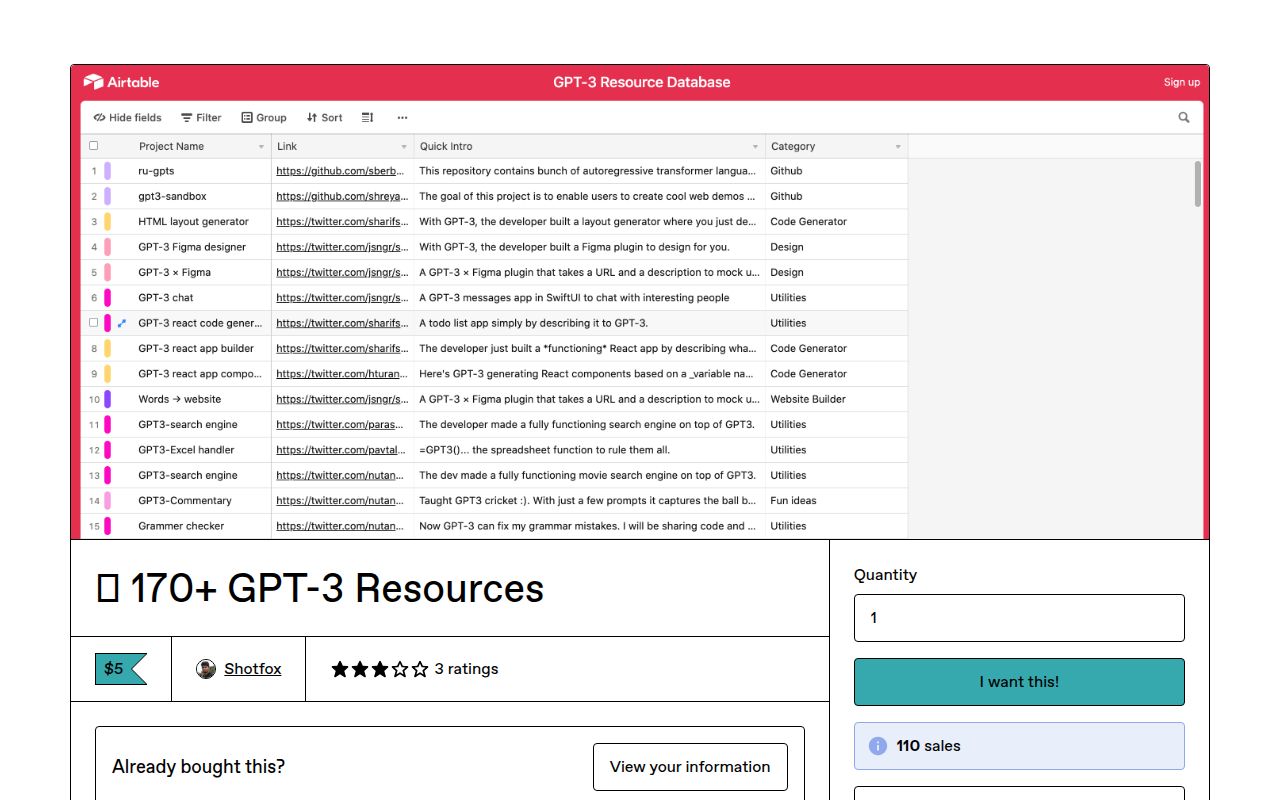Open the HTML layout generator twitter link

click(342, 222)
